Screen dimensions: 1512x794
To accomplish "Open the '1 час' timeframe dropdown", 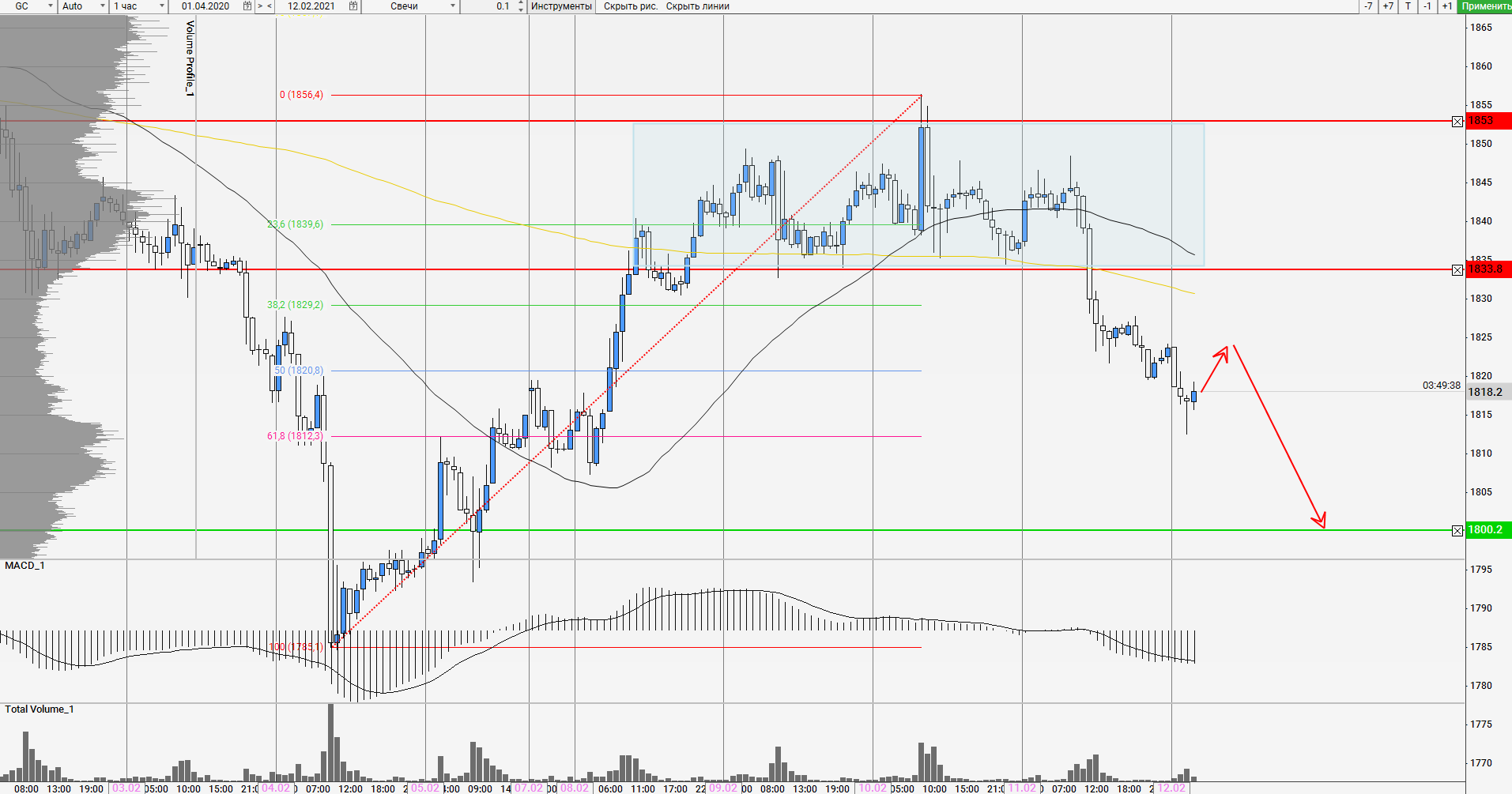I will pyautogui.click(x=162, y=6).
